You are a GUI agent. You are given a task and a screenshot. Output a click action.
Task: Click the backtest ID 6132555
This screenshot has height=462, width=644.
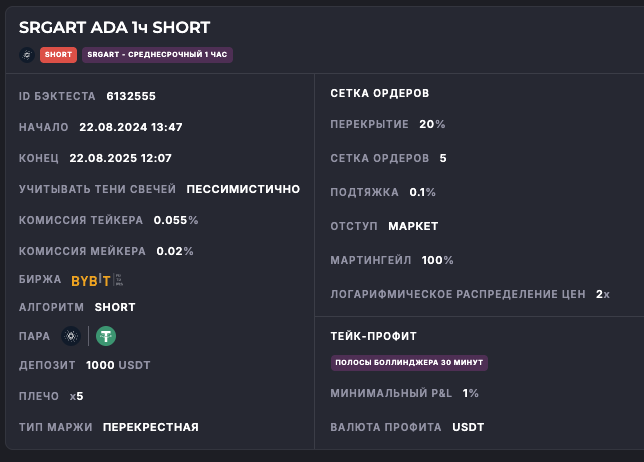tap(131, 97)
